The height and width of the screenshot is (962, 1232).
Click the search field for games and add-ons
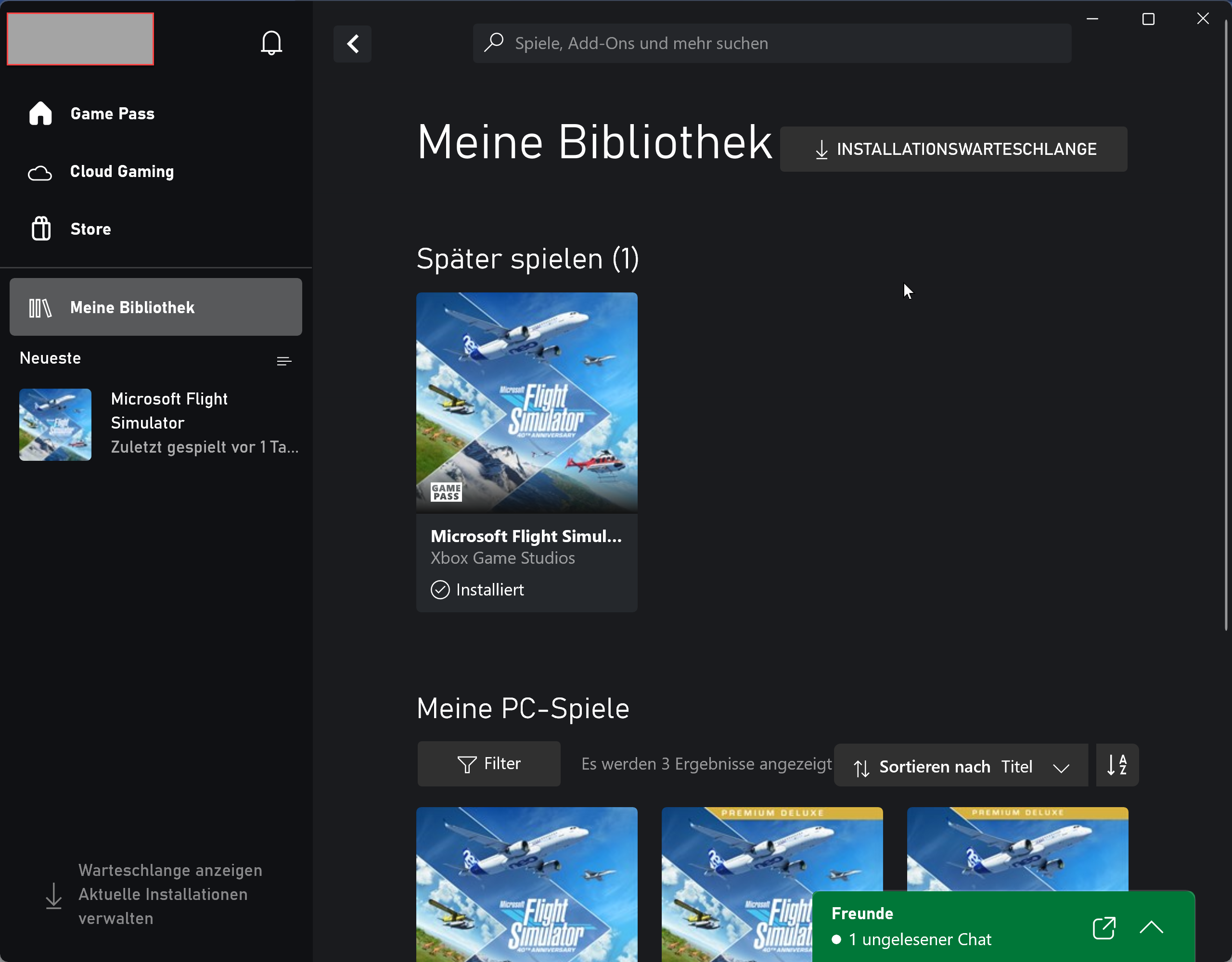click(x=772, y=43)
